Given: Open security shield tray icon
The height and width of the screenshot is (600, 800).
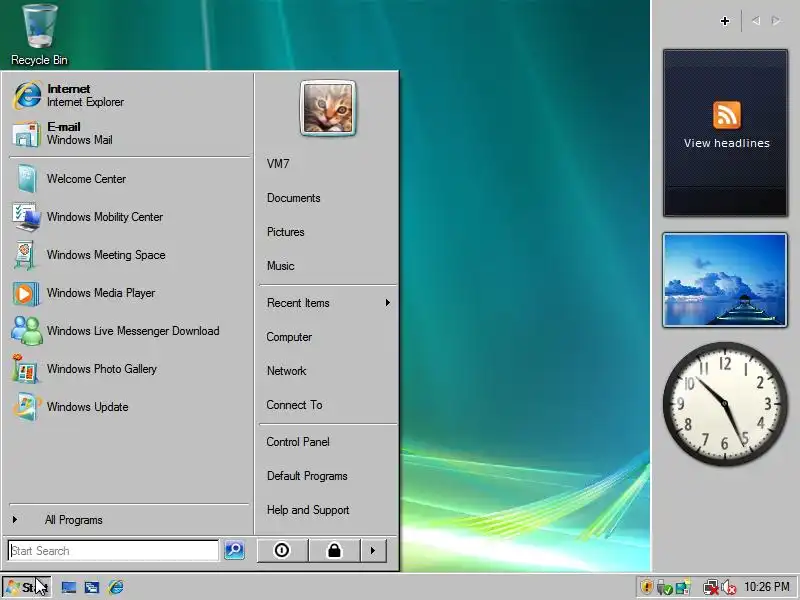Looking at the screenshot, I should click(x=647, y=587).
